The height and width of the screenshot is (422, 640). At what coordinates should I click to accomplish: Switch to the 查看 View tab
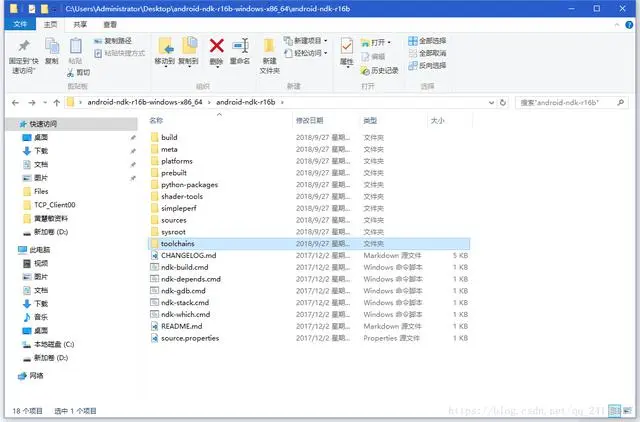(110, 24)
